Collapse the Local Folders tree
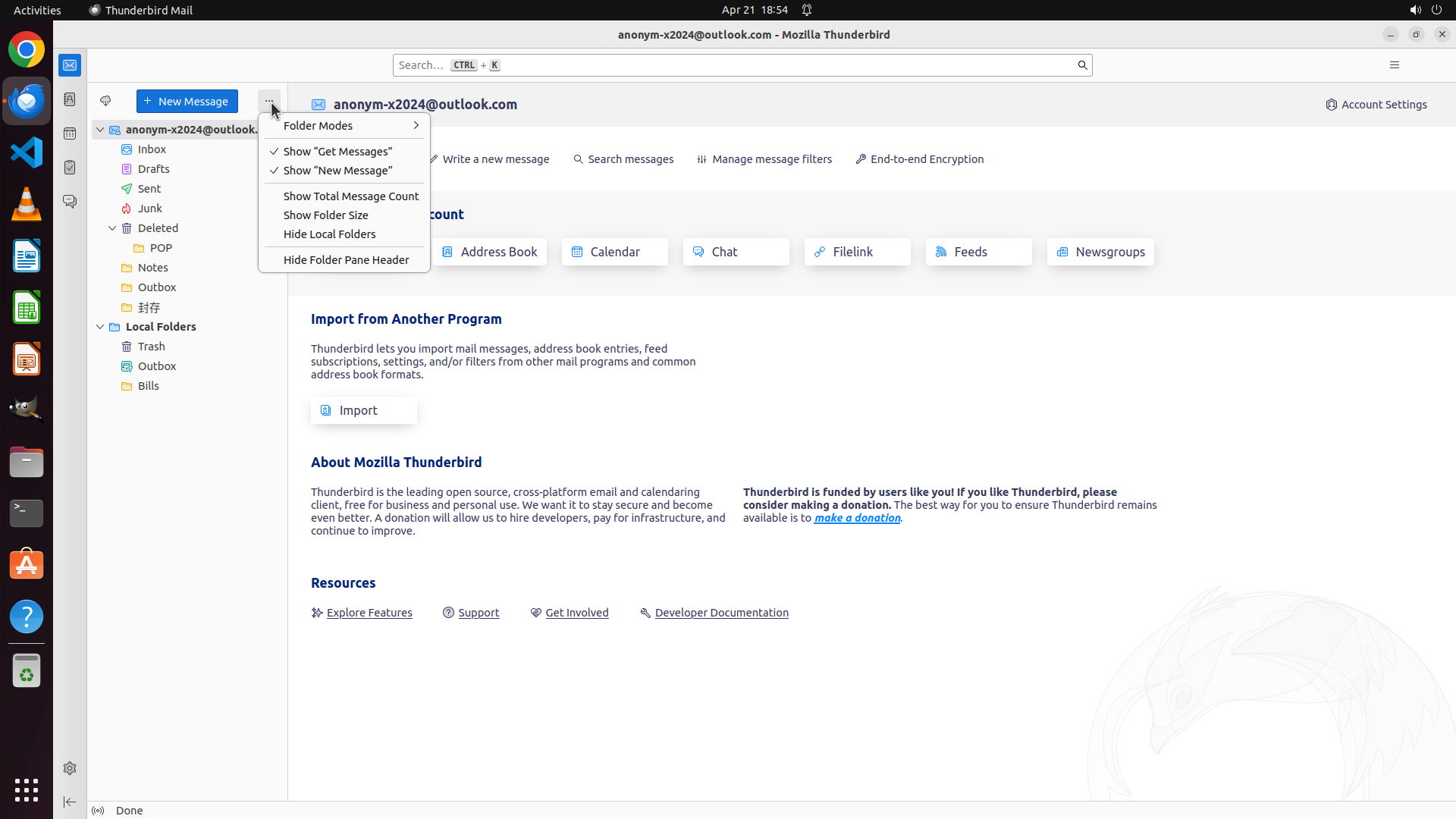Viewport: 1456px width, 819px height. pyautogui.click(x=100, y=327)
